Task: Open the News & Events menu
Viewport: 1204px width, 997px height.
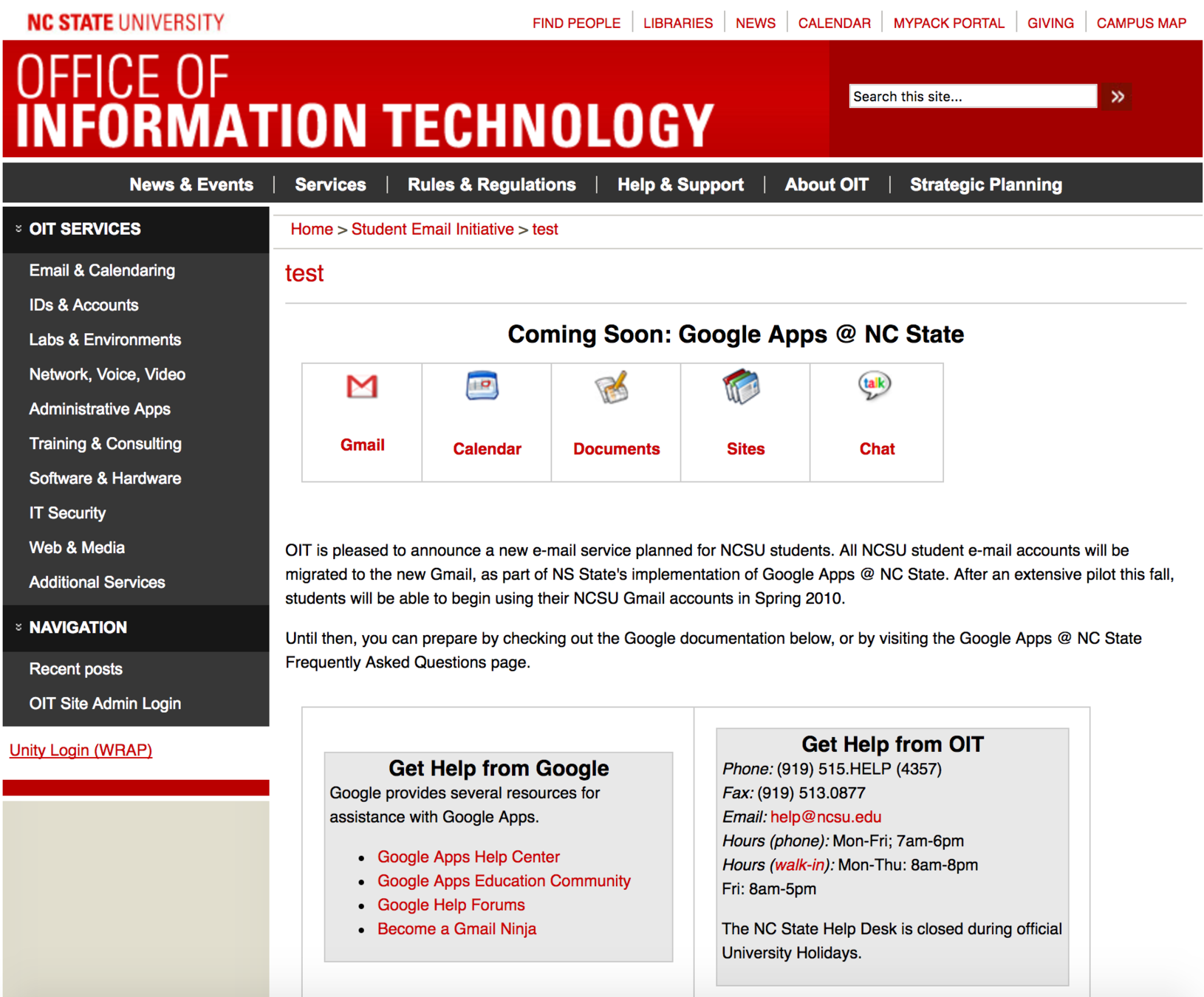Action: click(191, 185)
